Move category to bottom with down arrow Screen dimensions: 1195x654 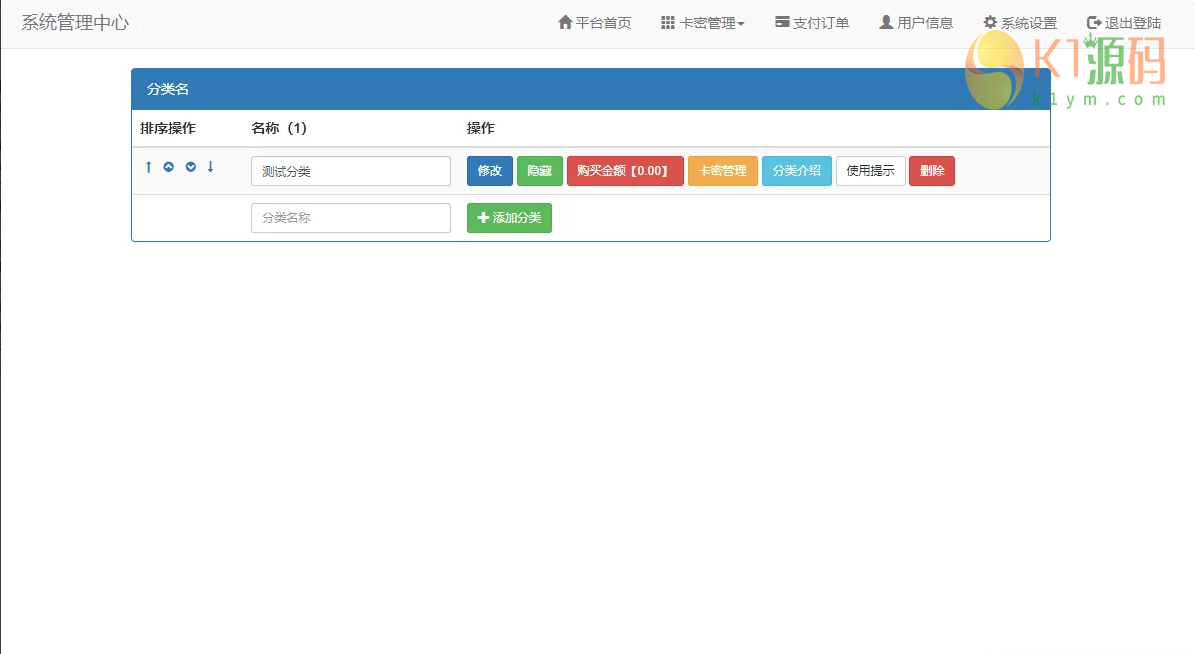pos(210,167)
